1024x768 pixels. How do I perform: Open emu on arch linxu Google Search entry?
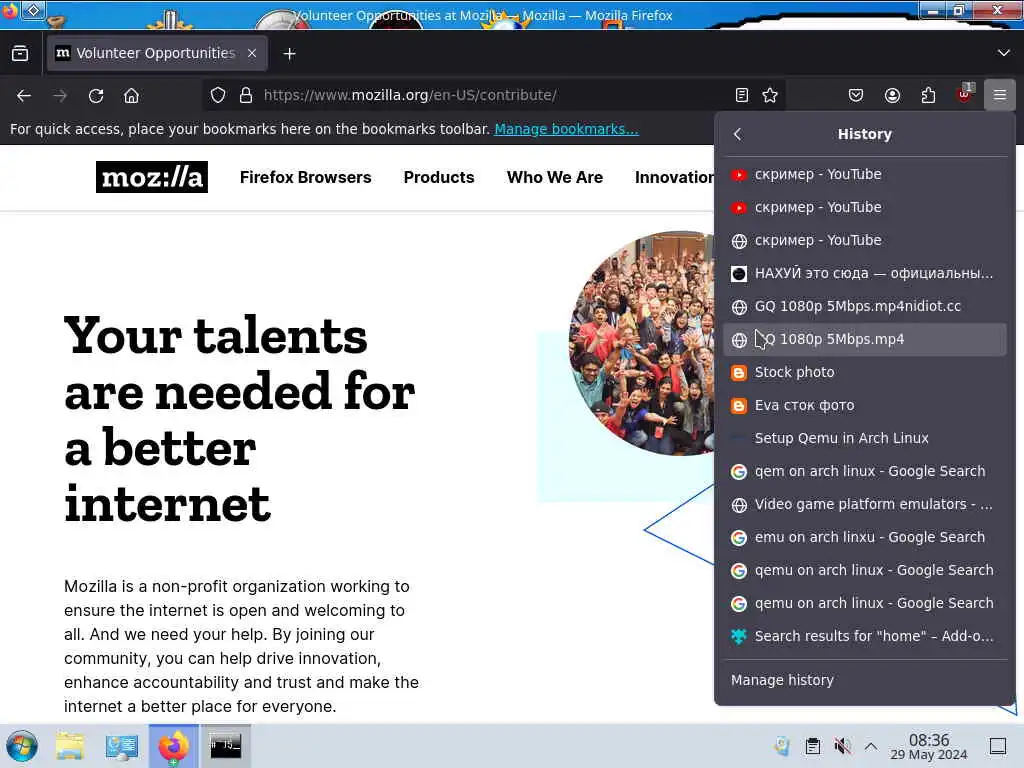click(x=865, y=537)
